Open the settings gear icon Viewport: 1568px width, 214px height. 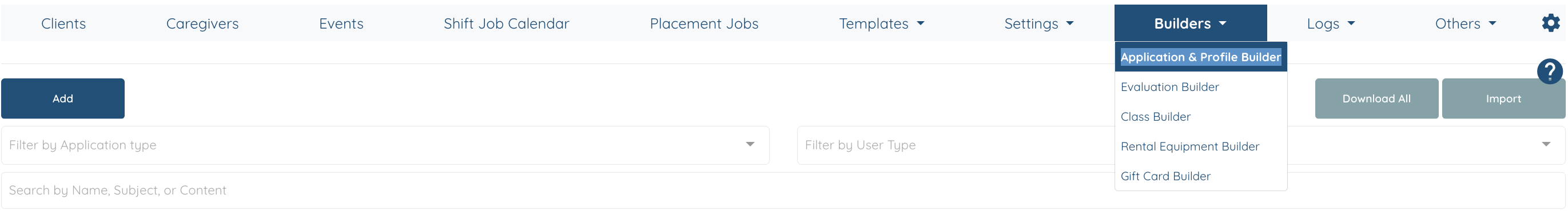(1550, 23)
